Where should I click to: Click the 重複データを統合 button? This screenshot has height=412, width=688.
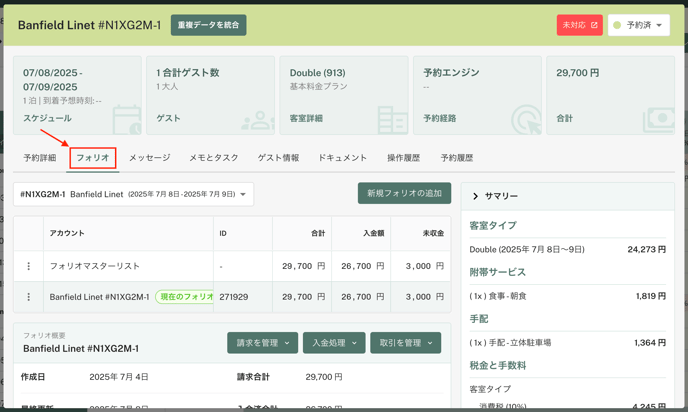pos(208,25)
